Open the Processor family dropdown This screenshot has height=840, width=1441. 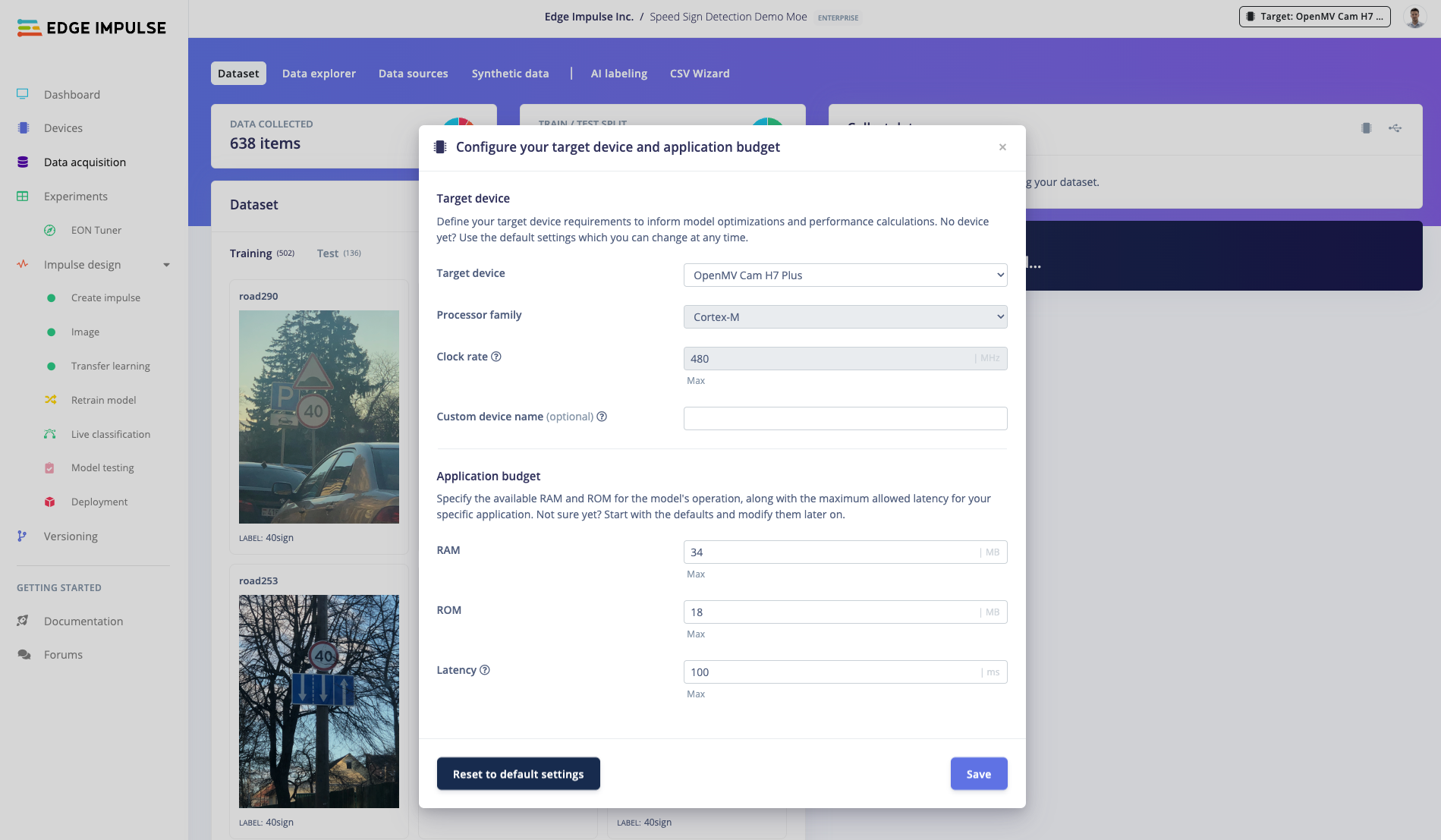pos(845,316)
